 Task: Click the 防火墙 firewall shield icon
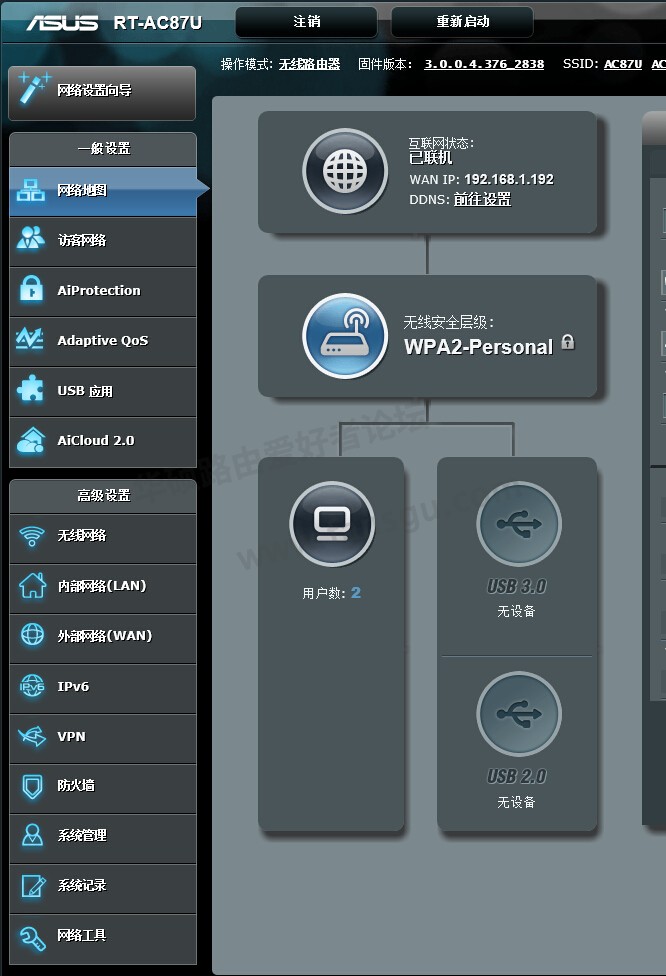[32, 786]
